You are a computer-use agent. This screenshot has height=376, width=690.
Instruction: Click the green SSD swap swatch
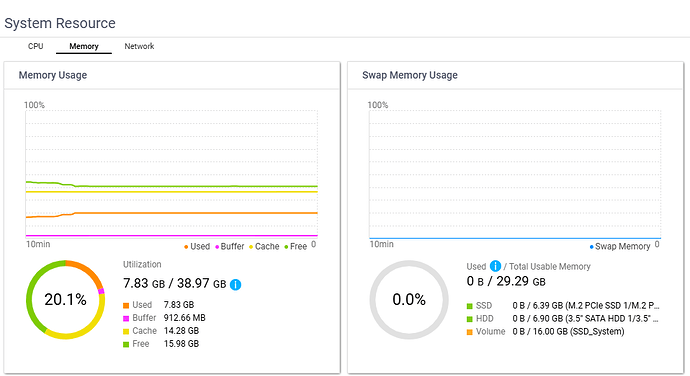[470, 306]
